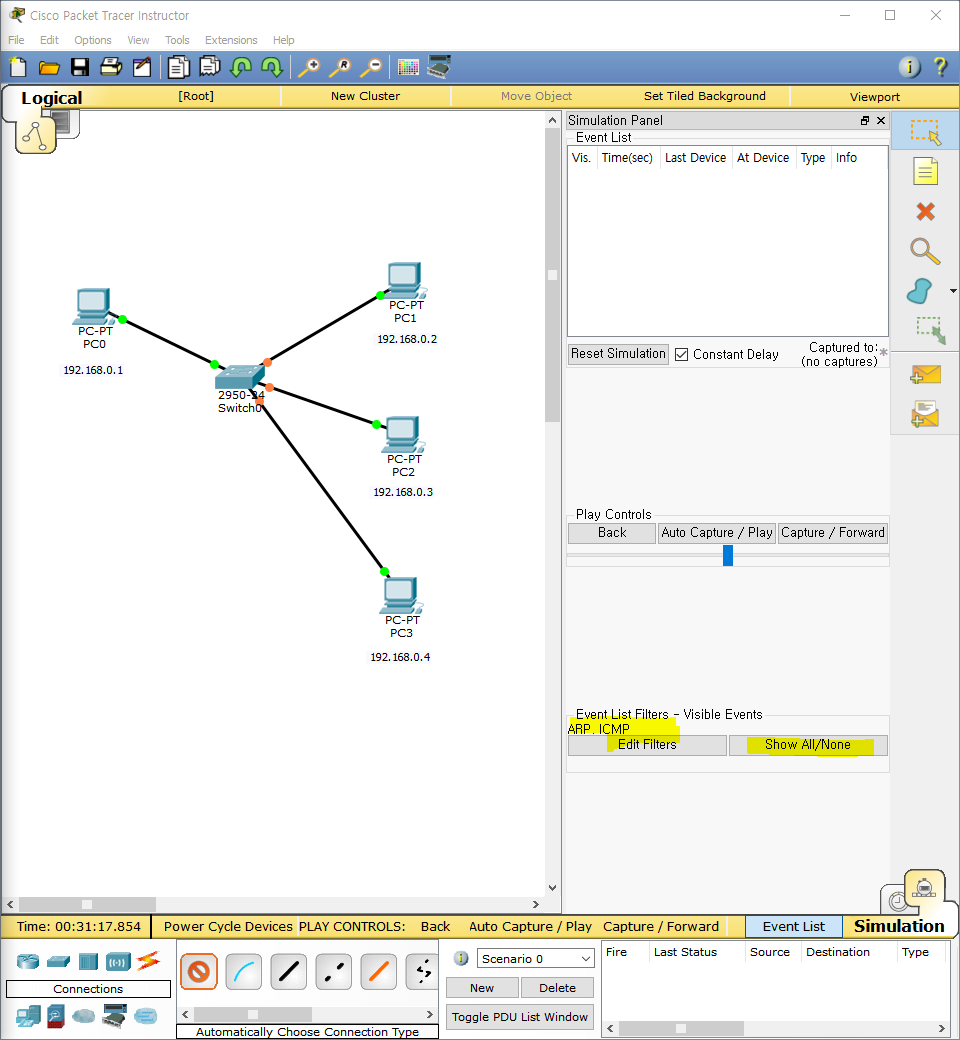The width and height of the screenshot is (960, 1040).
Task: Open the Tools menu
Action: [177, 40]
